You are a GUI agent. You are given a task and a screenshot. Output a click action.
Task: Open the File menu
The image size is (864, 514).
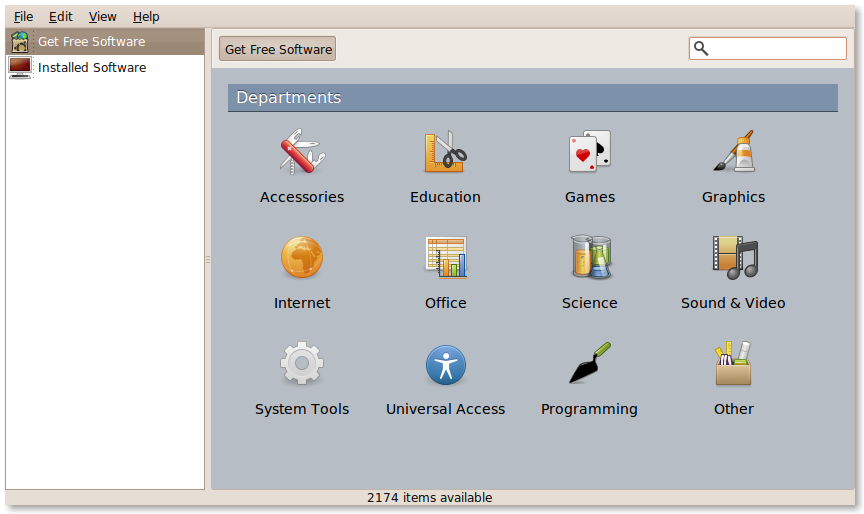click(23, 17)
